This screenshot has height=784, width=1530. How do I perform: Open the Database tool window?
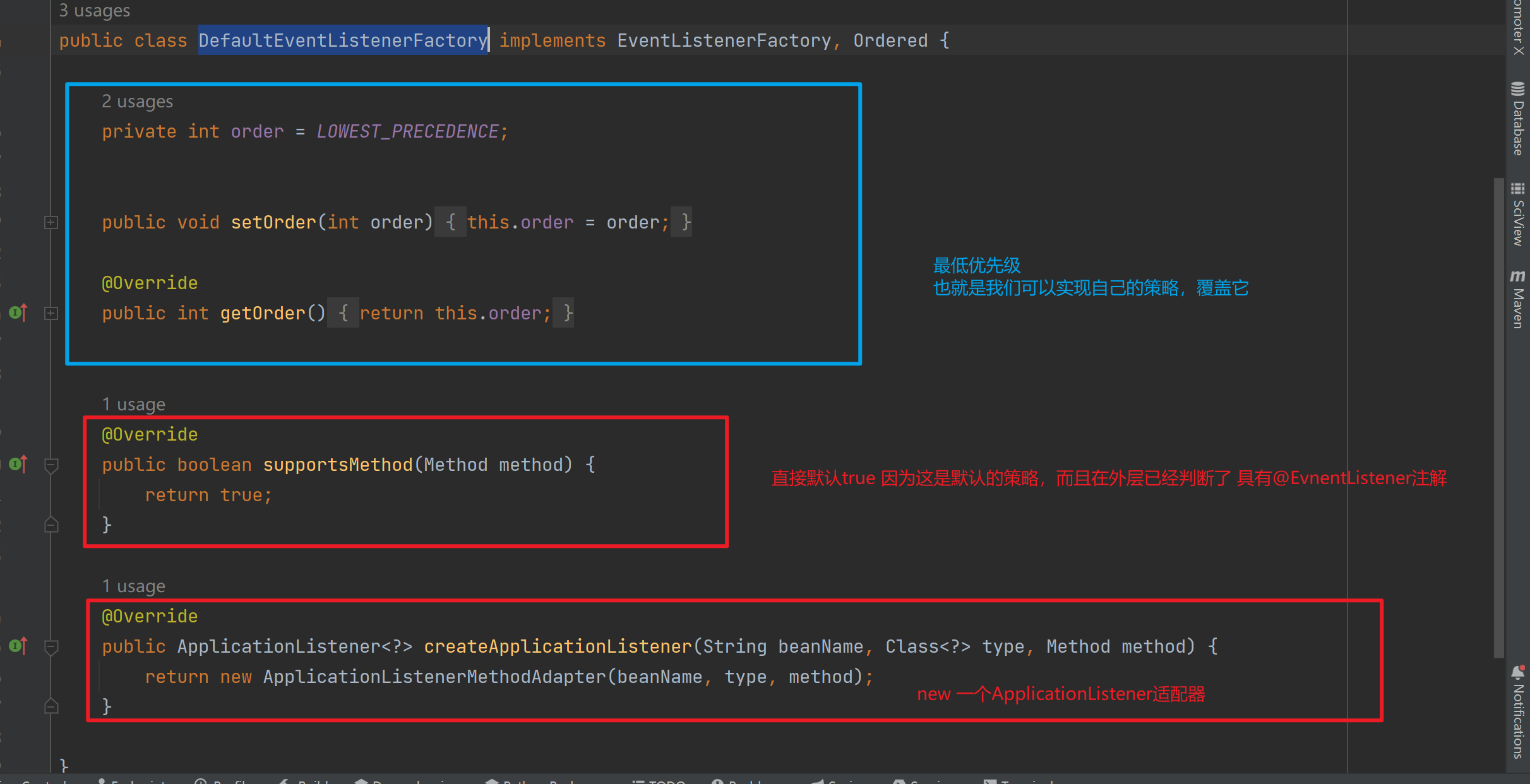pyautogui.click(x=1518, y=118)
